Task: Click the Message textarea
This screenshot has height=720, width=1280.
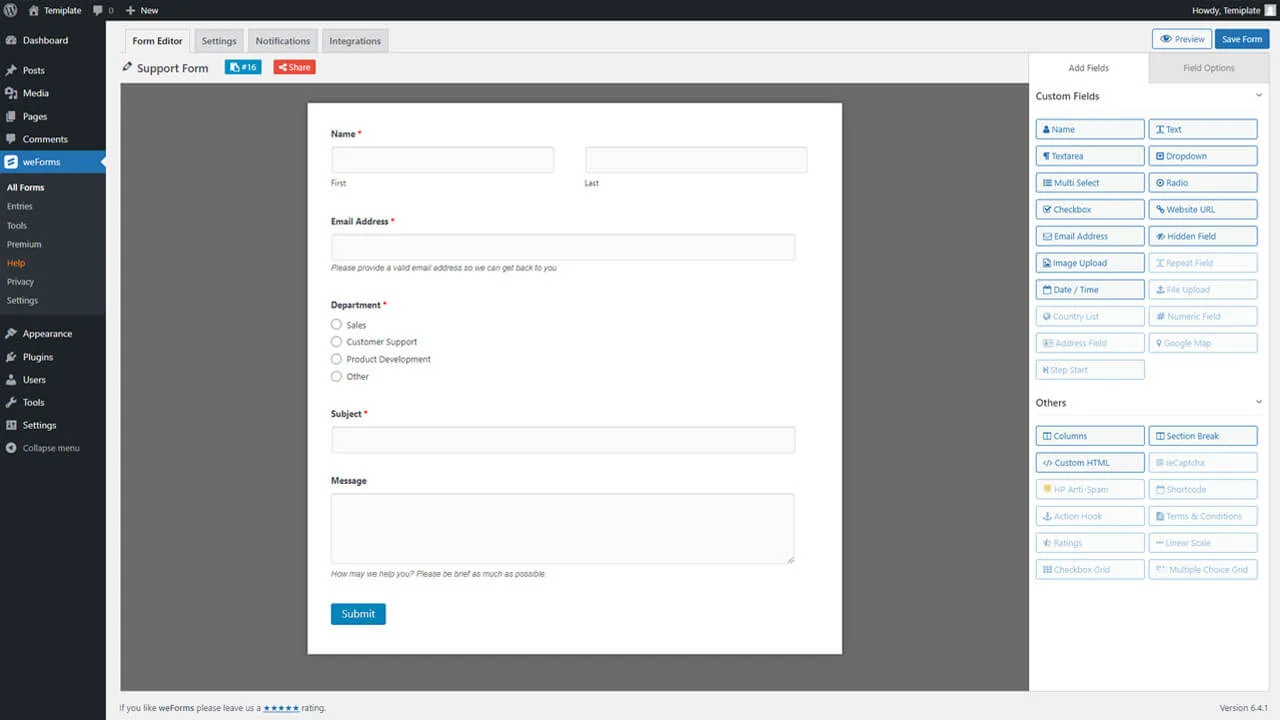Action: tap(563, 528)
